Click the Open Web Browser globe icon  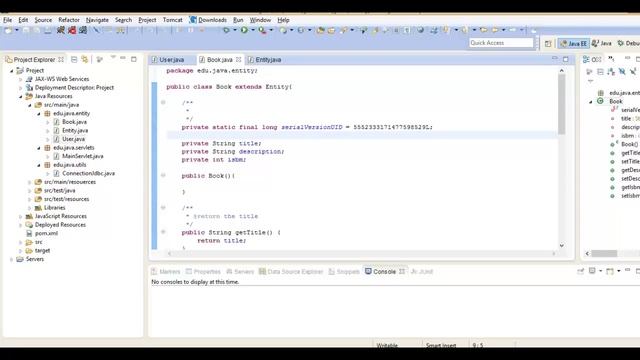click(420, 30)
